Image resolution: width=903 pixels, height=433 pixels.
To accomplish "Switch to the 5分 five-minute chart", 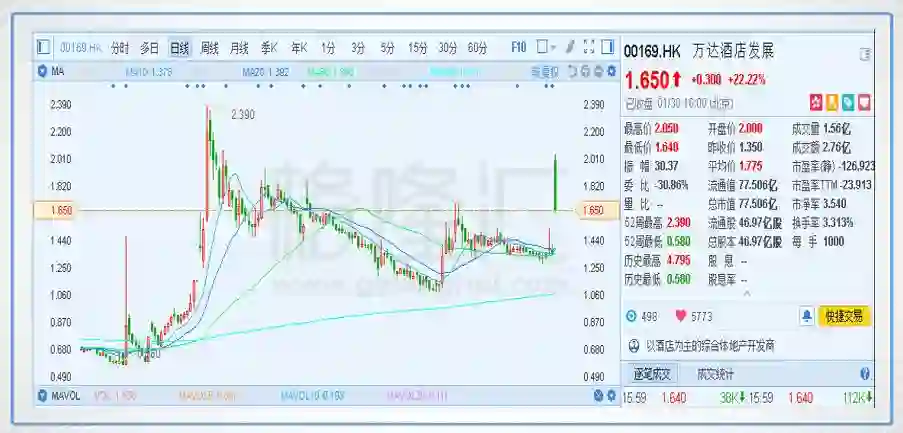I will click(x=388, y=48).
